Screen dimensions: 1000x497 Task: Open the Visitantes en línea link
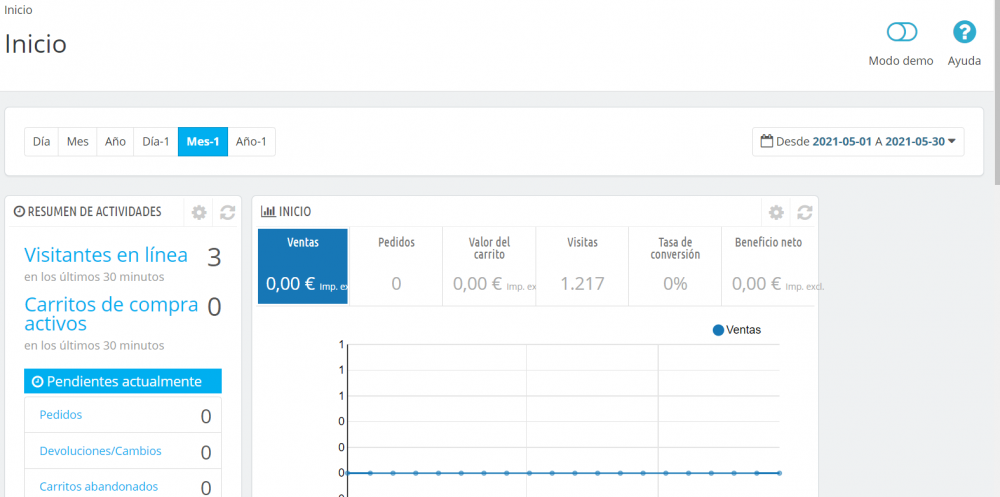(x=106, y=255)
